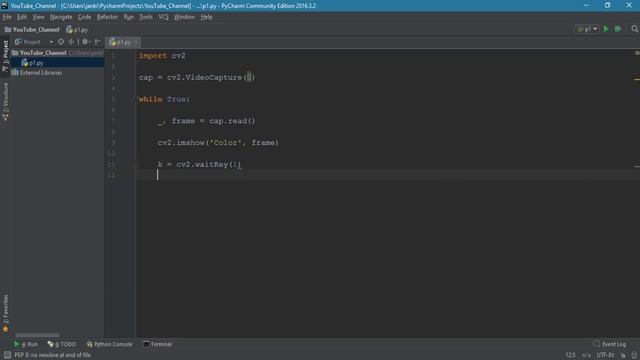
Task: Click inspection status indicator at top of error stripe
Action: click(x=637, y=53)
